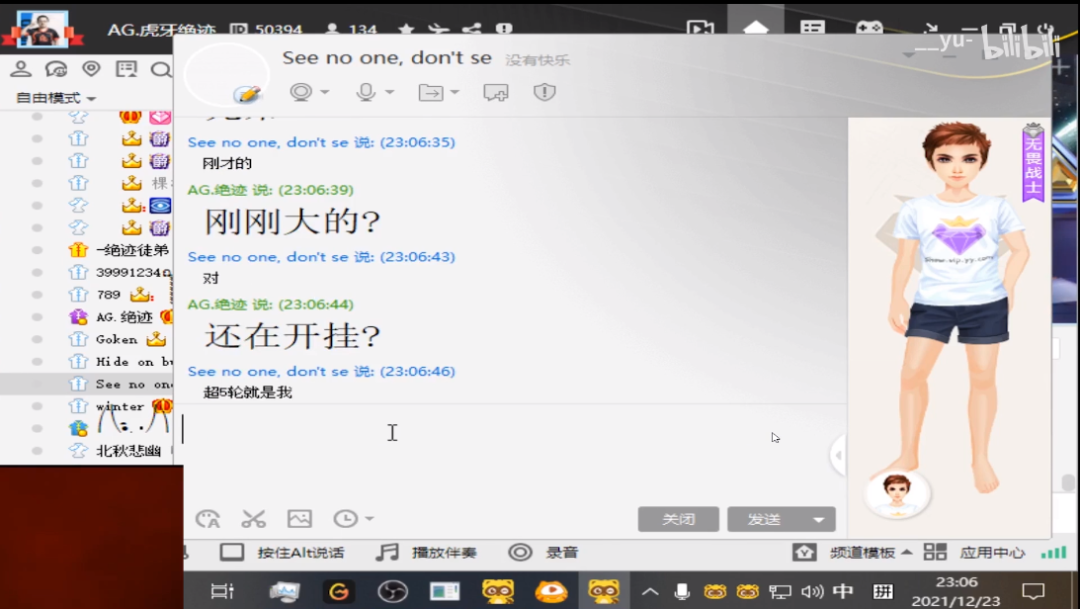The height and width of the screenshot is (609, 1080).
Task: Click the 关闭 button
Action: 678,519
